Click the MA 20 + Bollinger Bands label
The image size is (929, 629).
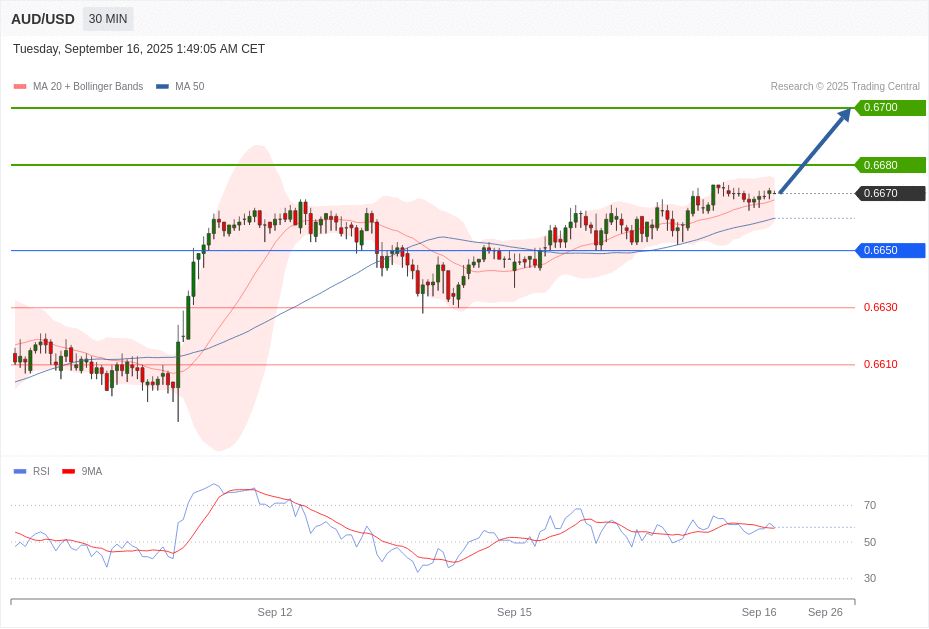click(x=88, y=86)
